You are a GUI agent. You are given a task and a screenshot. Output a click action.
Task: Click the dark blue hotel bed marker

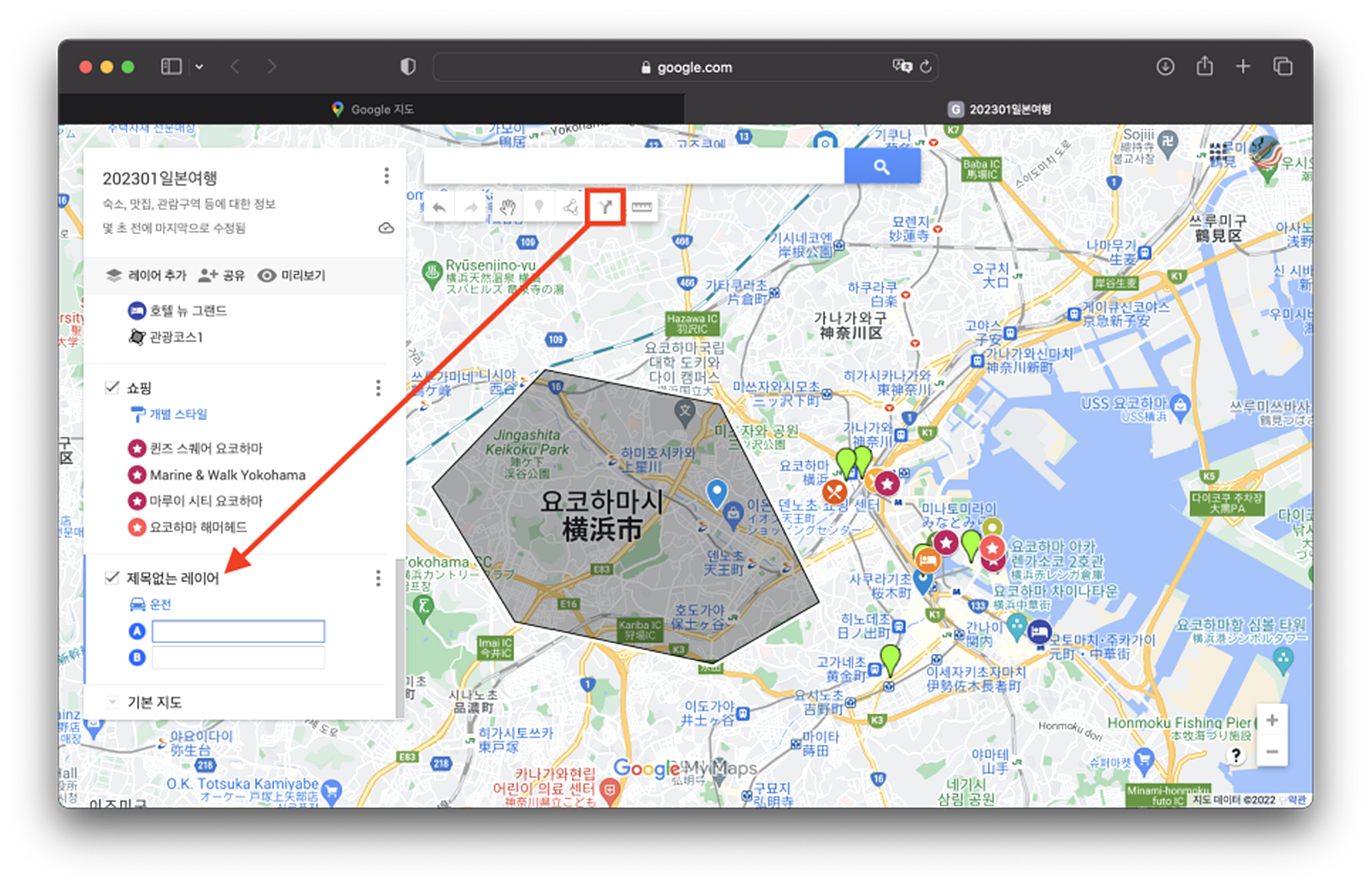click(x=1039, y=632)
